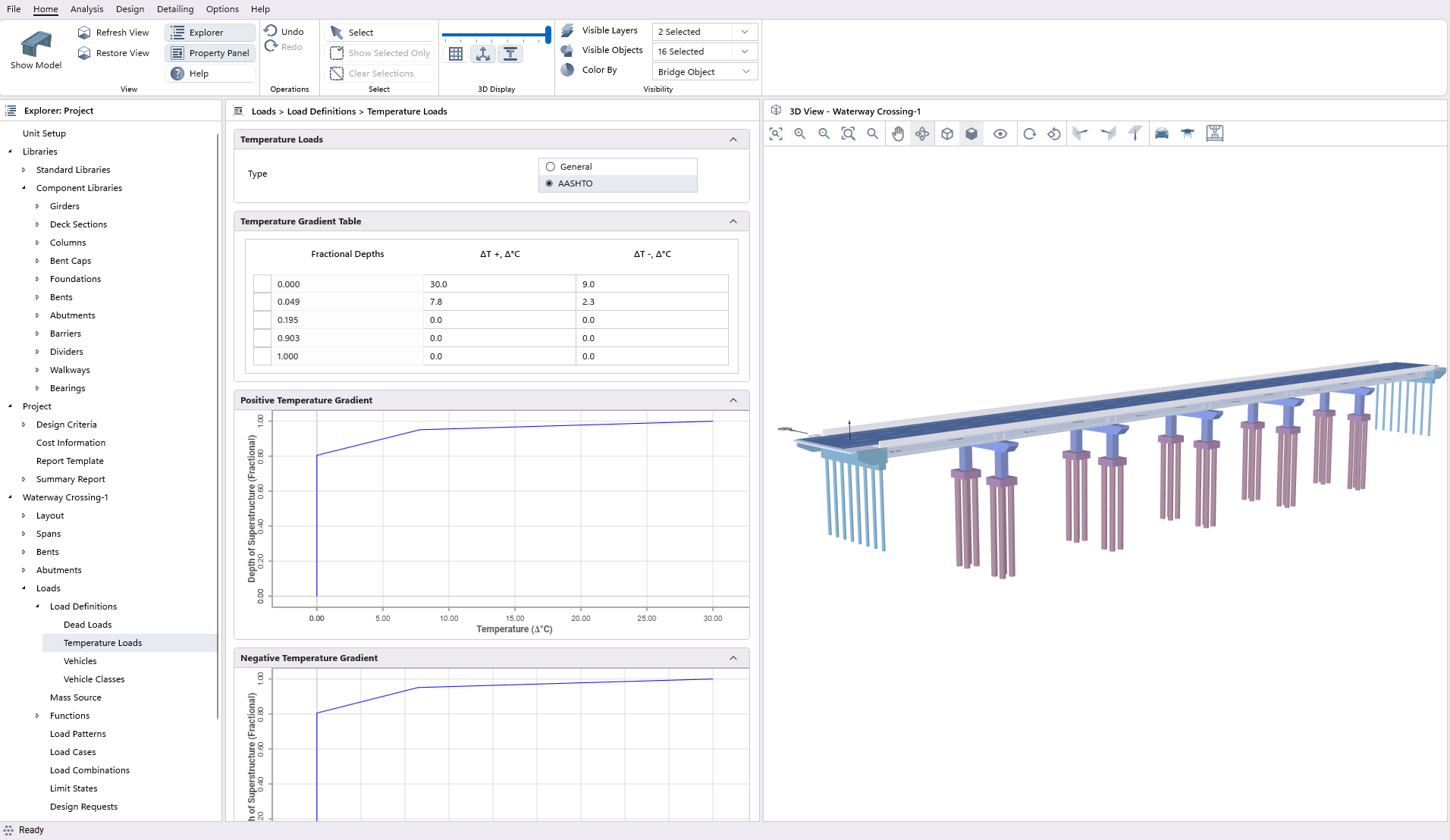The width and height of the screenshot is (1450, 840).
Task: Switch to wireframe cube display
Action: pos(947,134)
